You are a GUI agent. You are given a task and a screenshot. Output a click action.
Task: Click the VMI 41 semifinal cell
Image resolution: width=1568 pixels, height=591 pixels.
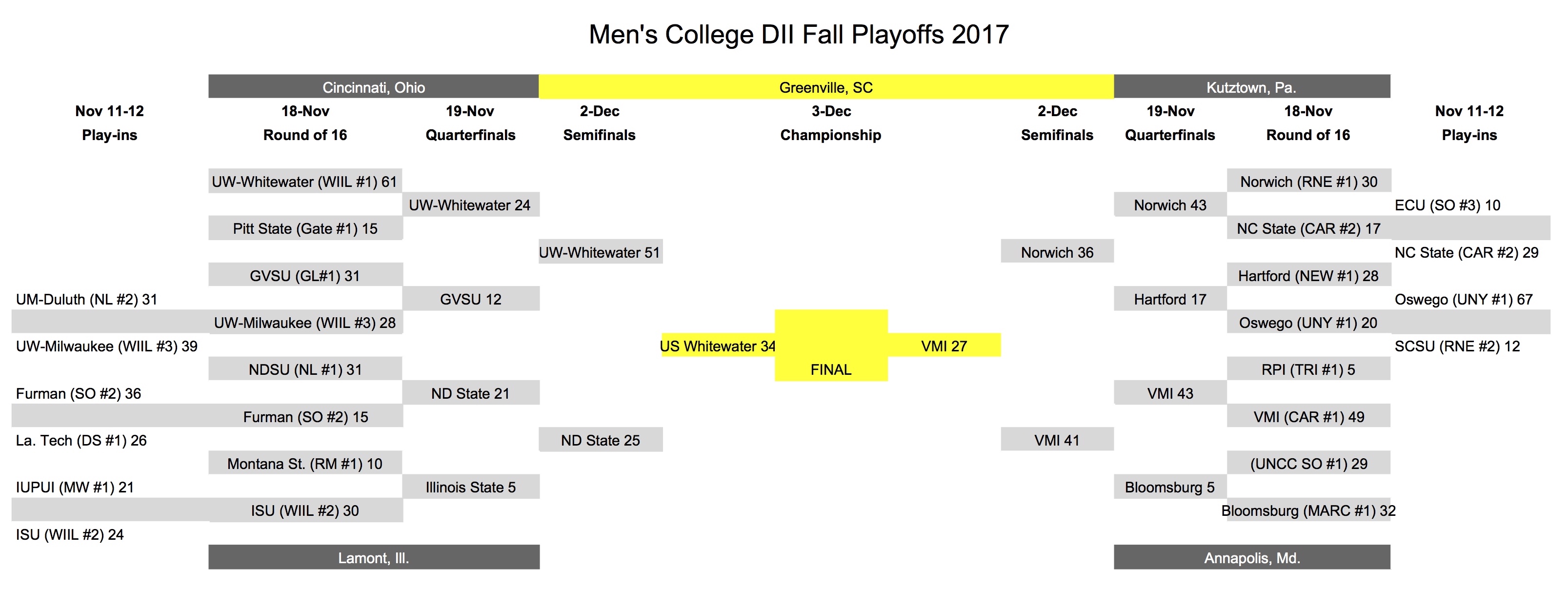[1057, 439]
